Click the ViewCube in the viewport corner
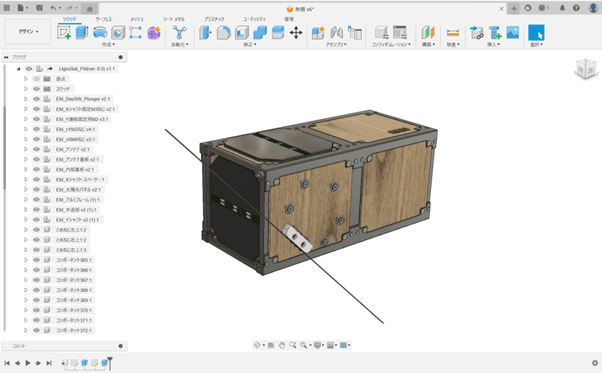Image resolution: width=602 pixels, height=373 pixels. (x=587, y=69)
